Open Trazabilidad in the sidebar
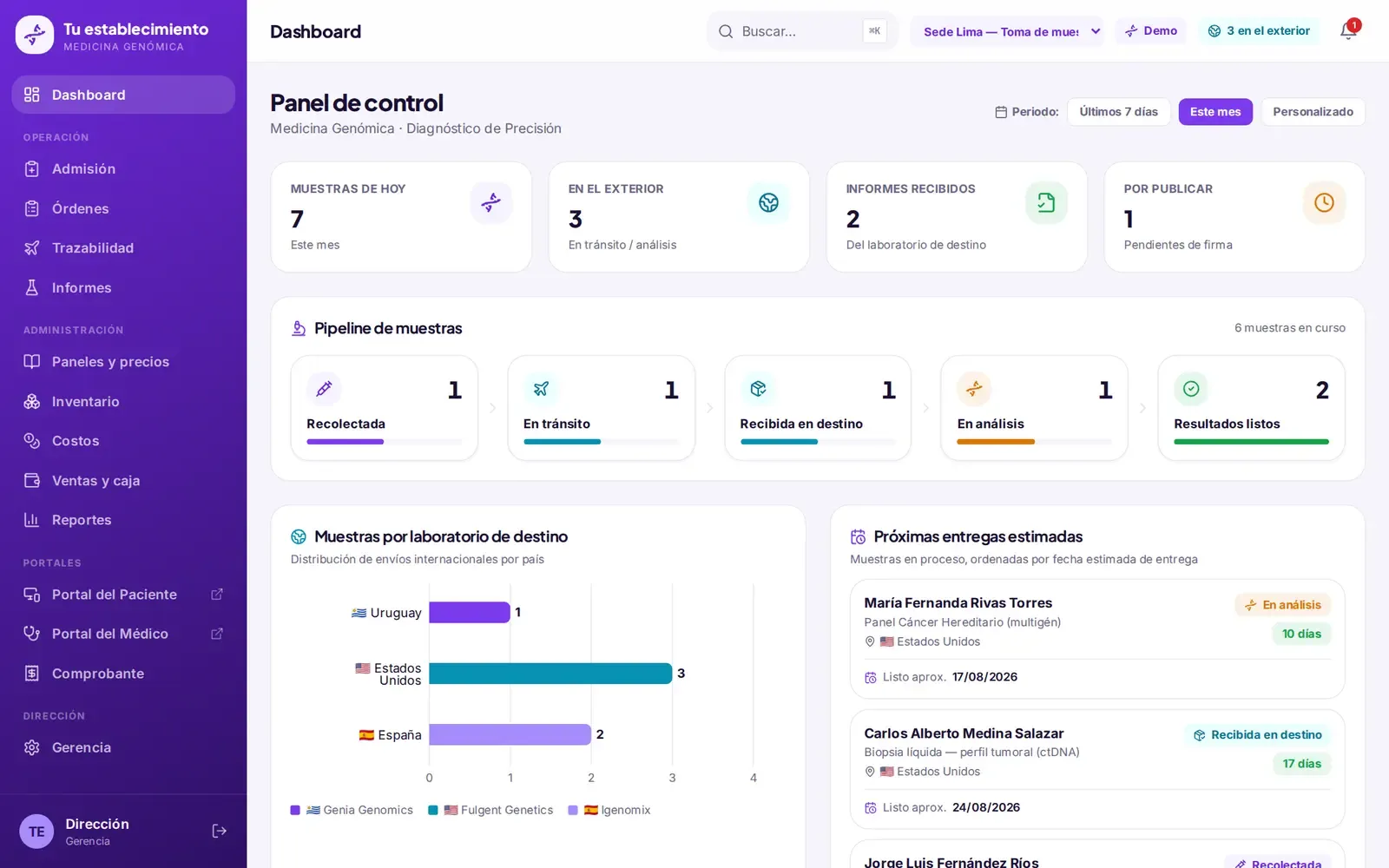This screenshot has width=1389, height=868. (123, 248)
